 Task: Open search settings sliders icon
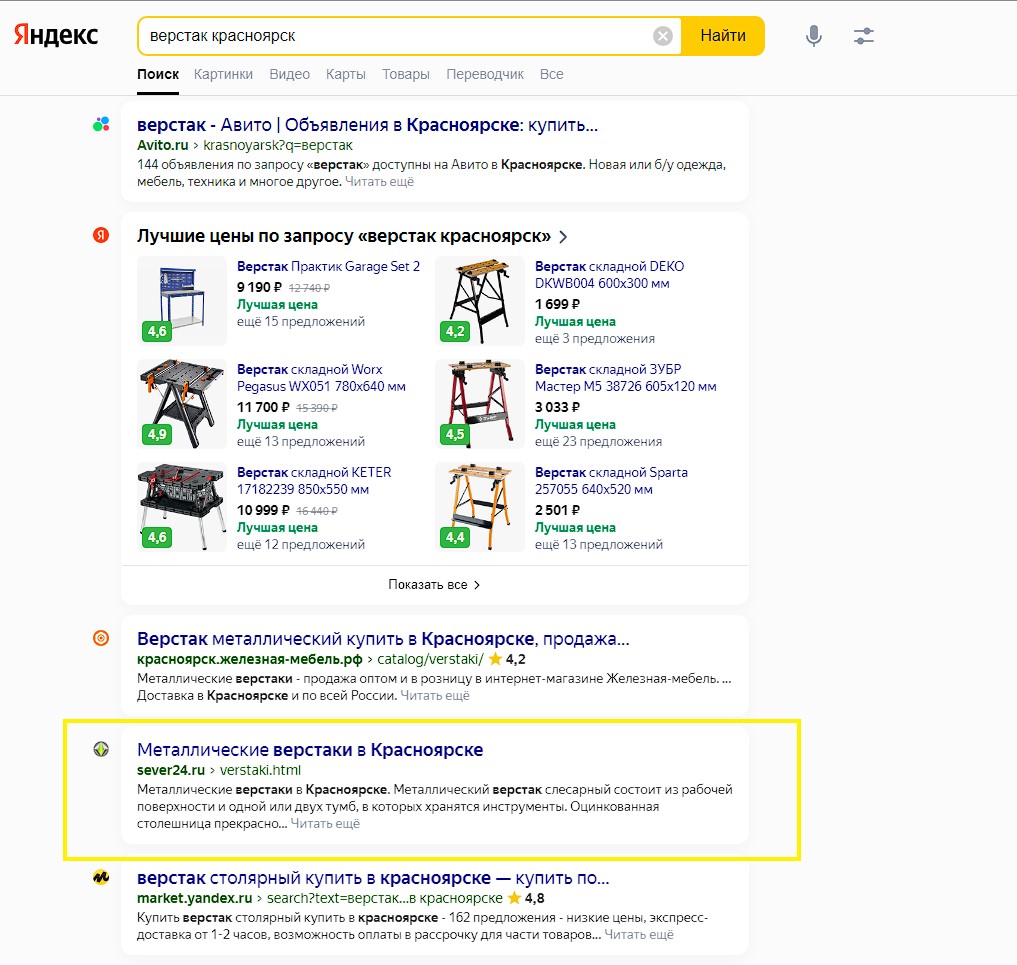[x=864, y=36]
